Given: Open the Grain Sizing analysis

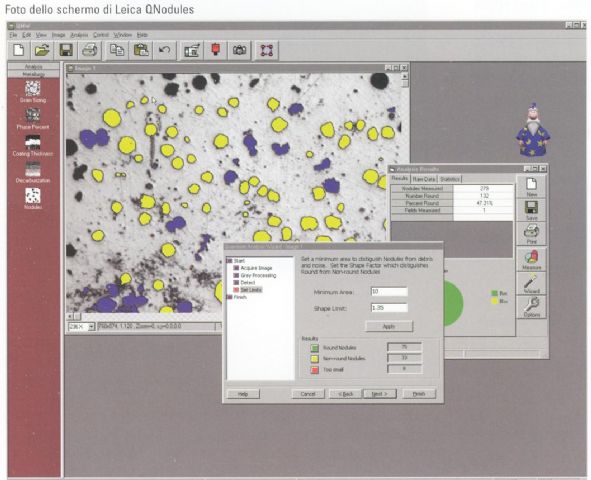Looking at the screenshot, I should [x=33, y=92].
